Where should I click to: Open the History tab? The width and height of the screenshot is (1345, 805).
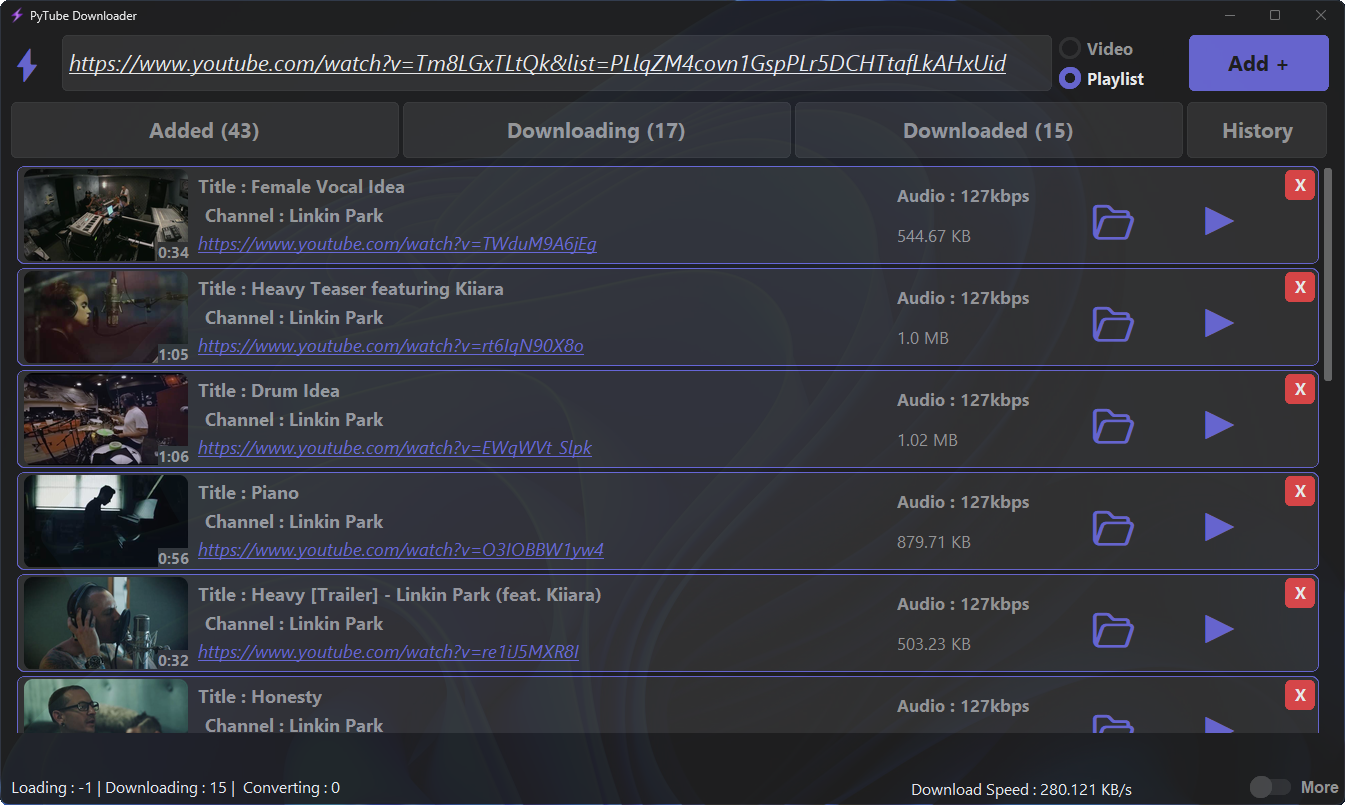(1257, 130)
